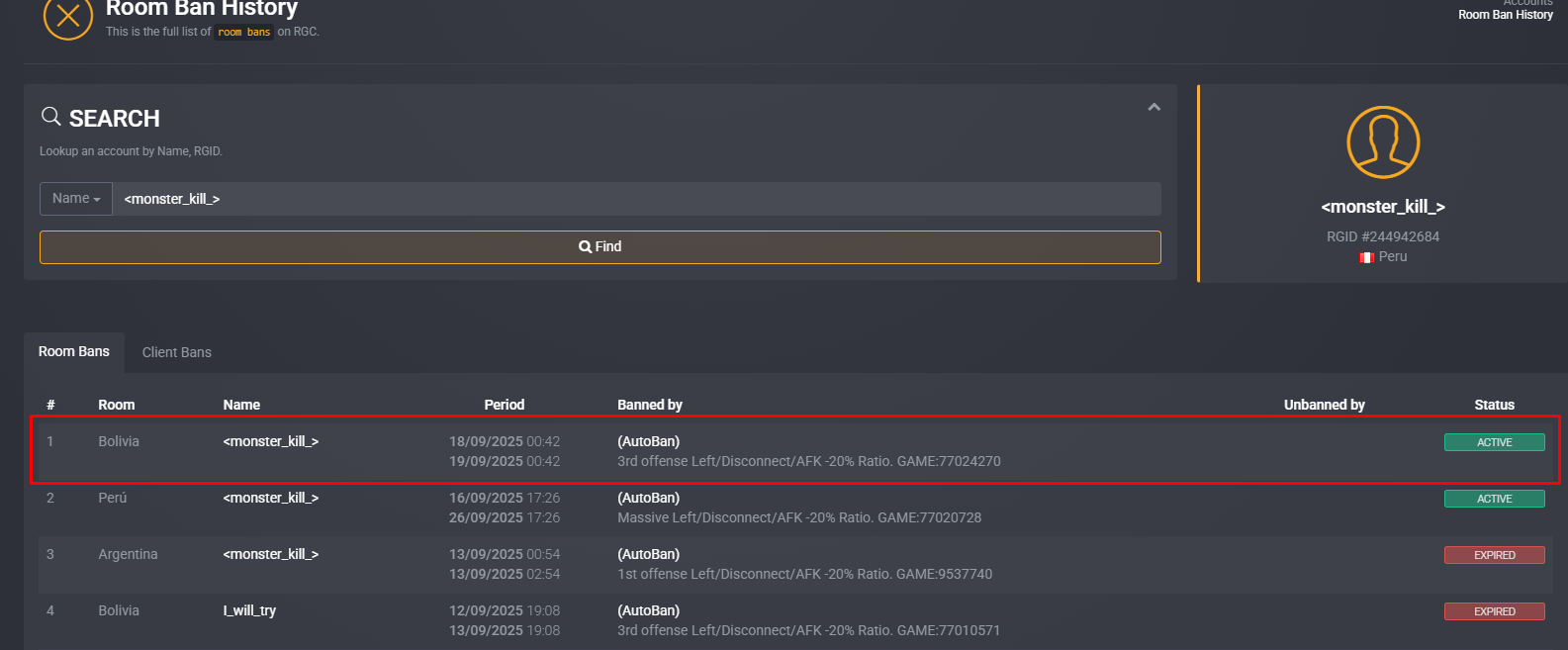
Task: Click the account search input field
Action: (637, 199)
